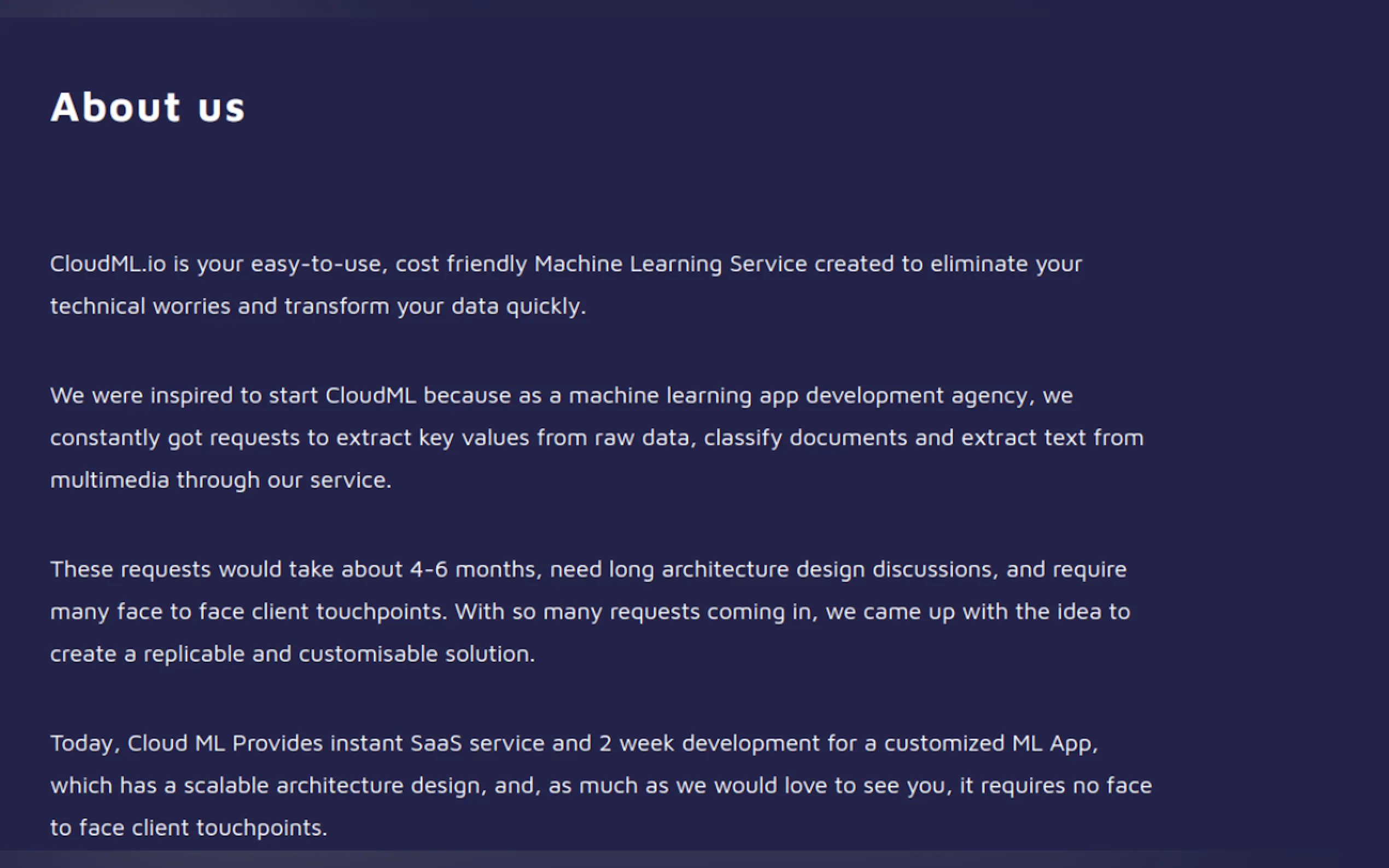Image resolution: width=1389 pixels, height=868 pixels.
Task: Click the "About us" heading
Action: point(148,107)
